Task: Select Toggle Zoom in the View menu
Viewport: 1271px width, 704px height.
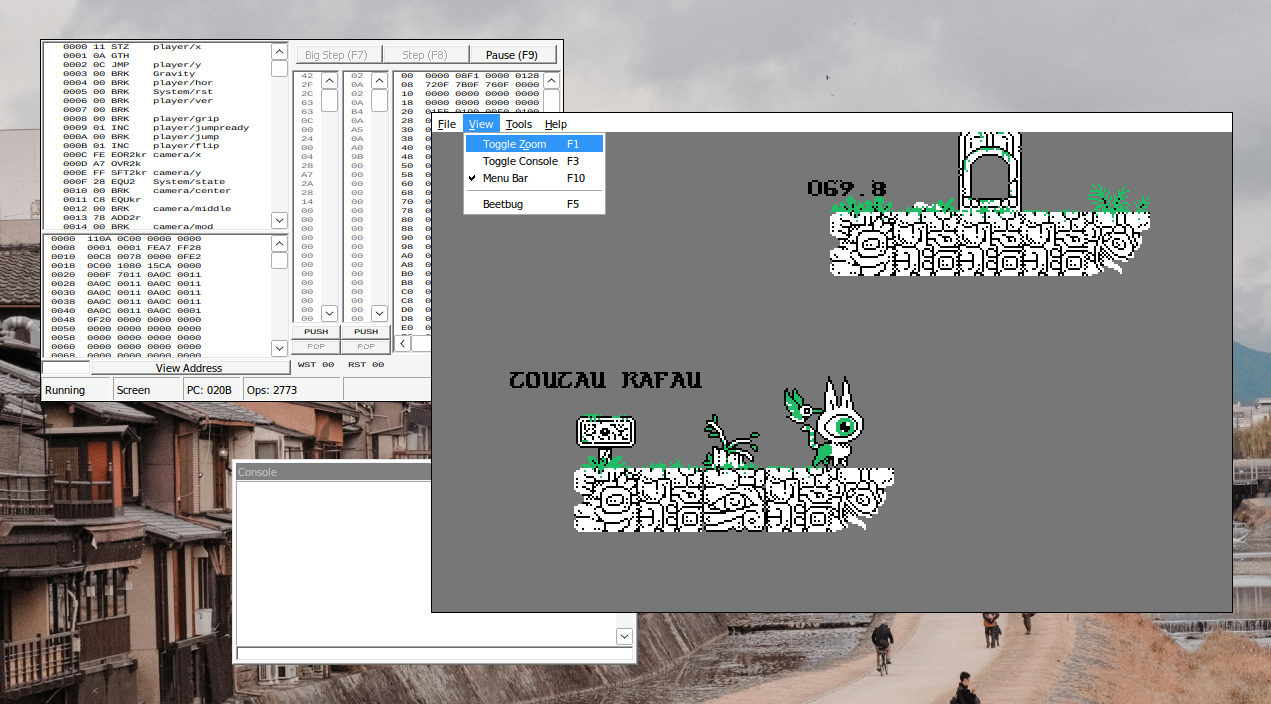Action: coord(514,144)
